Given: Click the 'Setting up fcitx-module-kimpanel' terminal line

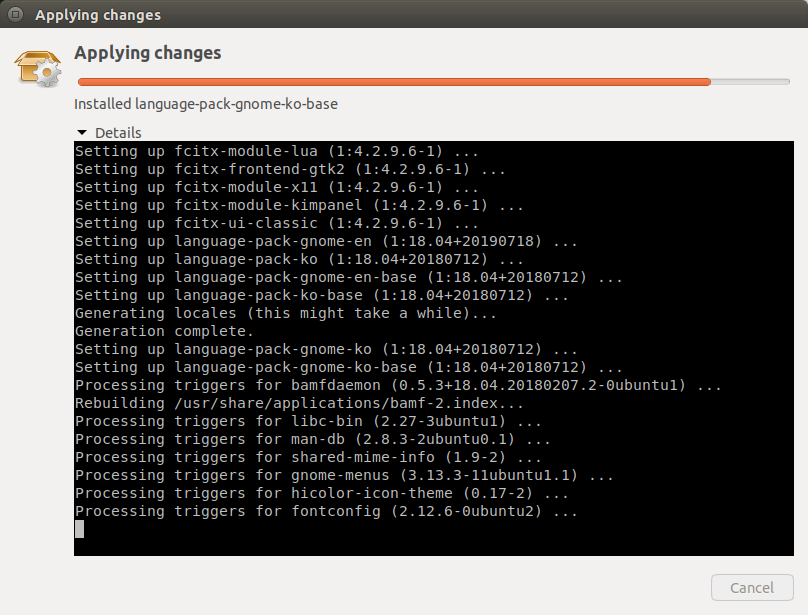Looking at the screenshot, I should coord(299,205).
